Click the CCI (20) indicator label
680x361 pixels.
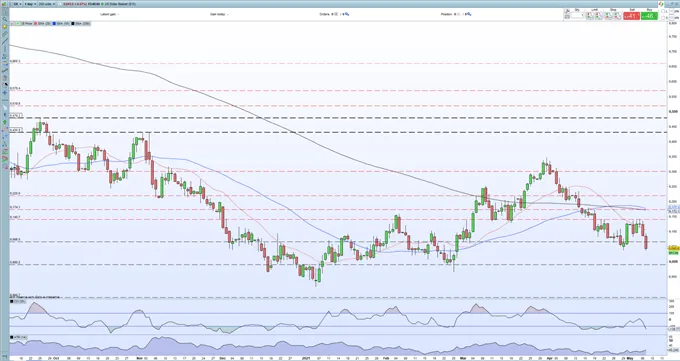(18, 301)
